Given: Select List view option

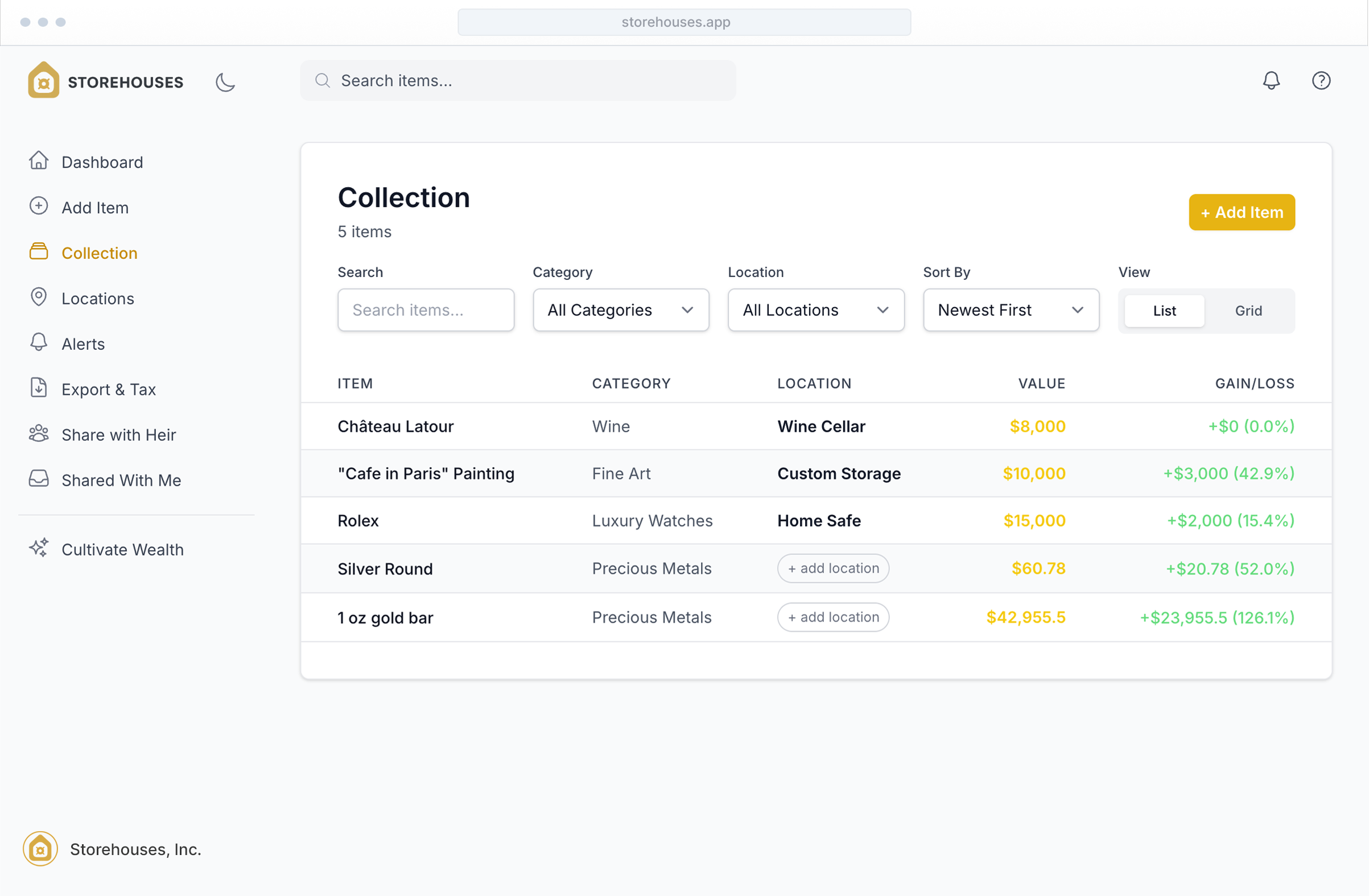Looking at the screenshot, I should pos(1164,311).
